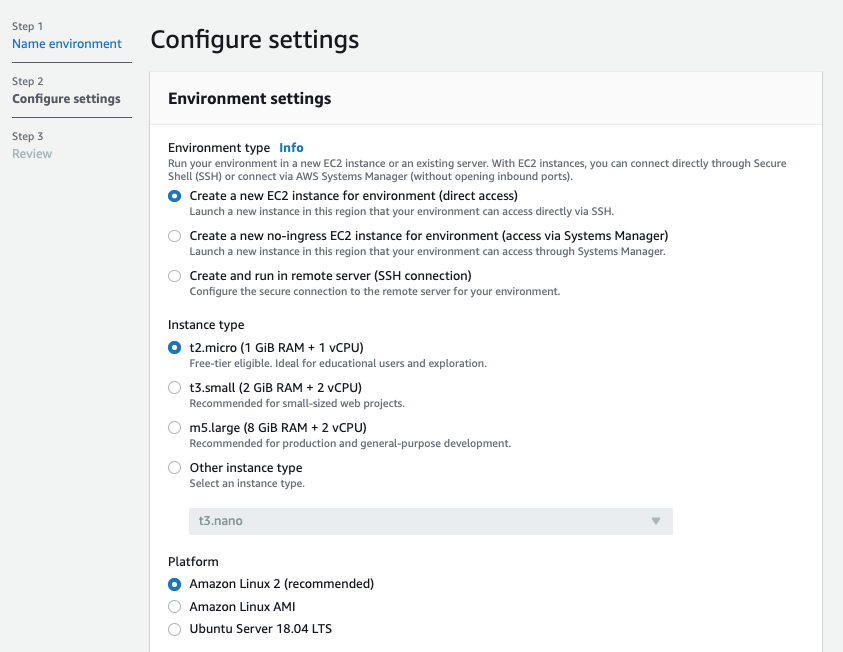
Task: Choose t3.small instance type
Action: click(175, 388)
